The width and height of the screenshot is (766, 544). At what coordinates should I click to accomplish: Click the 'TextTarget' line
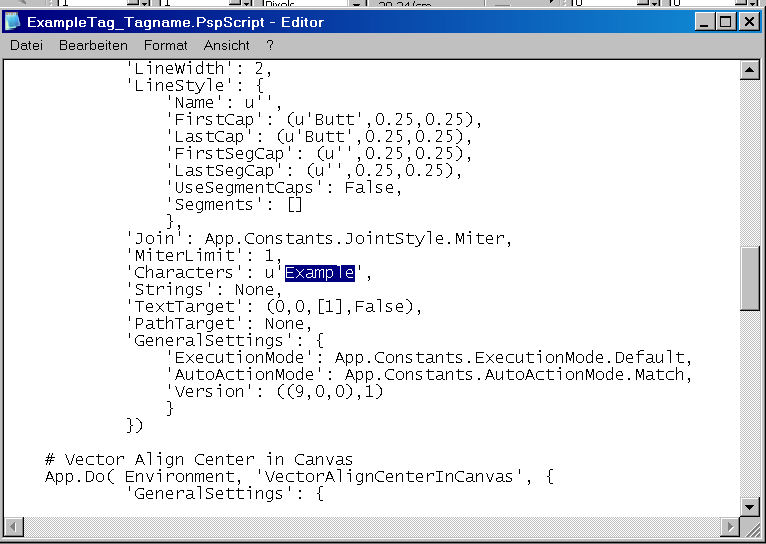click(274, 307)
